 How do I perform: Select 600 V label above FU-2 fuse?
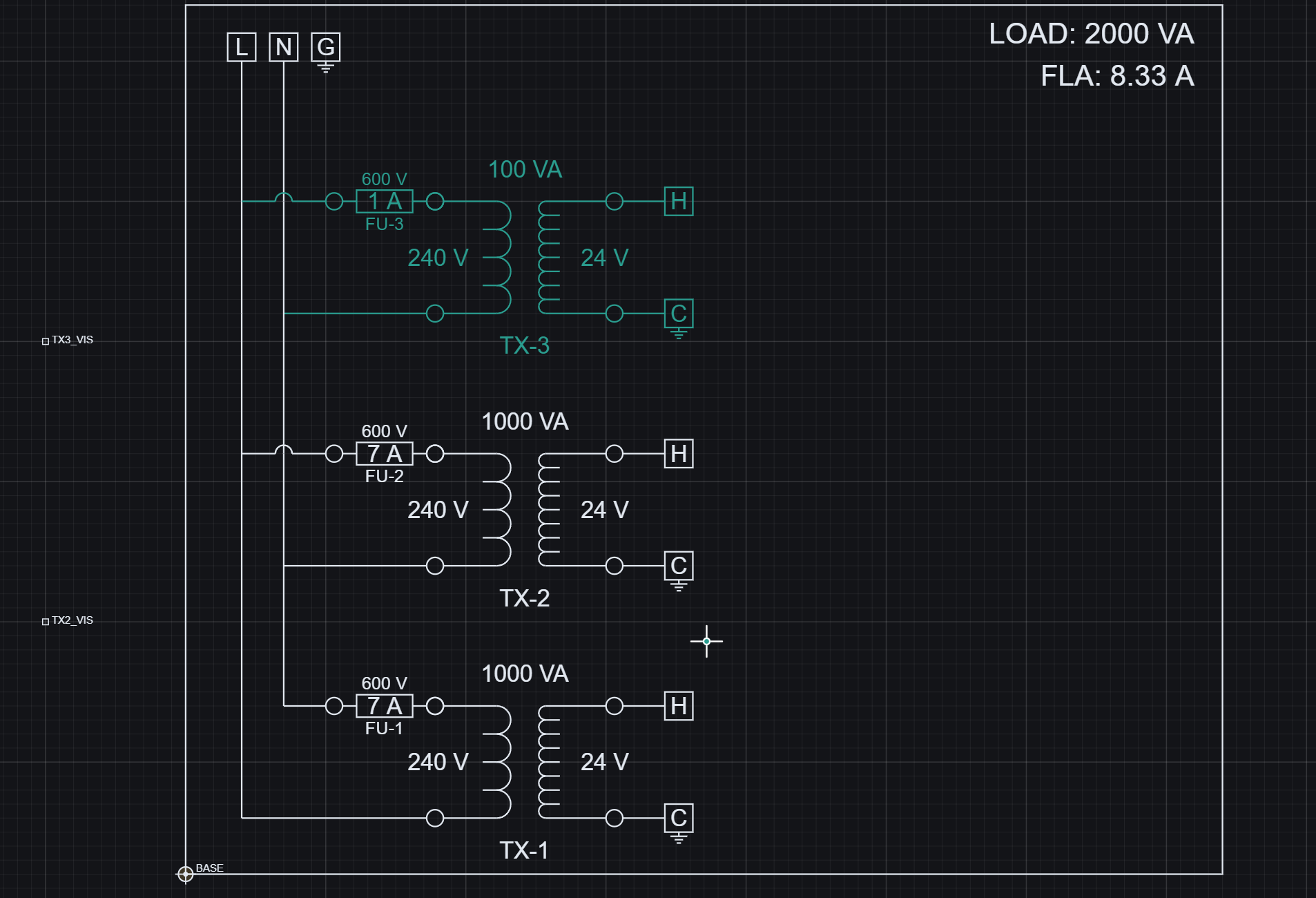(x=385, y=432)
